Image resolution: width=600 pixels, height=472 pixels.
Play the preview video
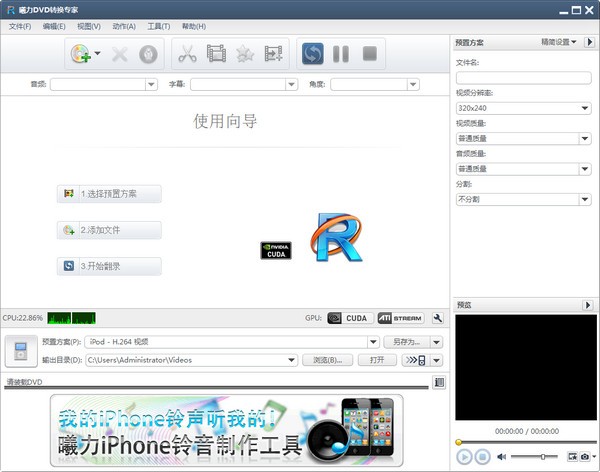[x=464, y=457]
